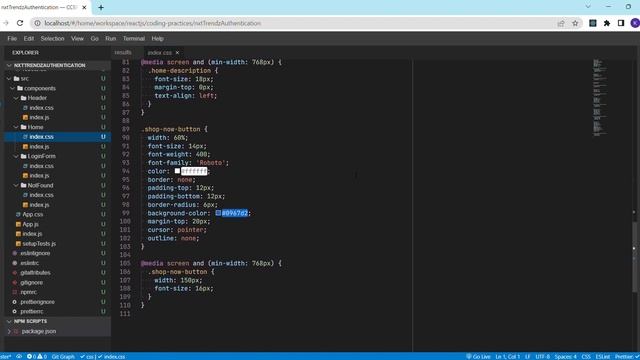Viewport: 640px width, 360px height.
Task: Open index.css in the LoginForm folder
Action: 41,166
